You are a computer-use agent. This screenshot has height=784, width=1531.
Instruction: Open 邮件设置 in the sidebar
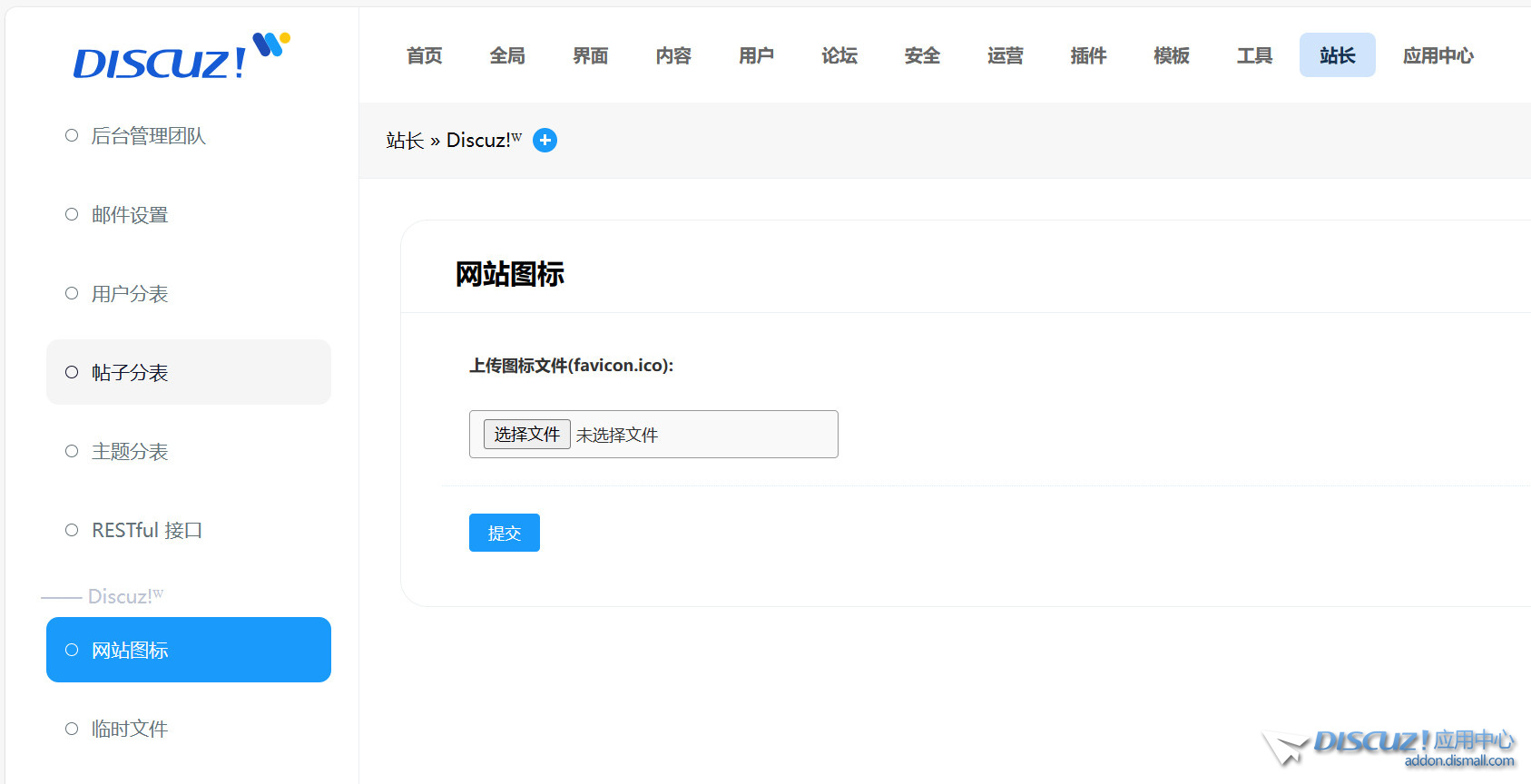130,215
